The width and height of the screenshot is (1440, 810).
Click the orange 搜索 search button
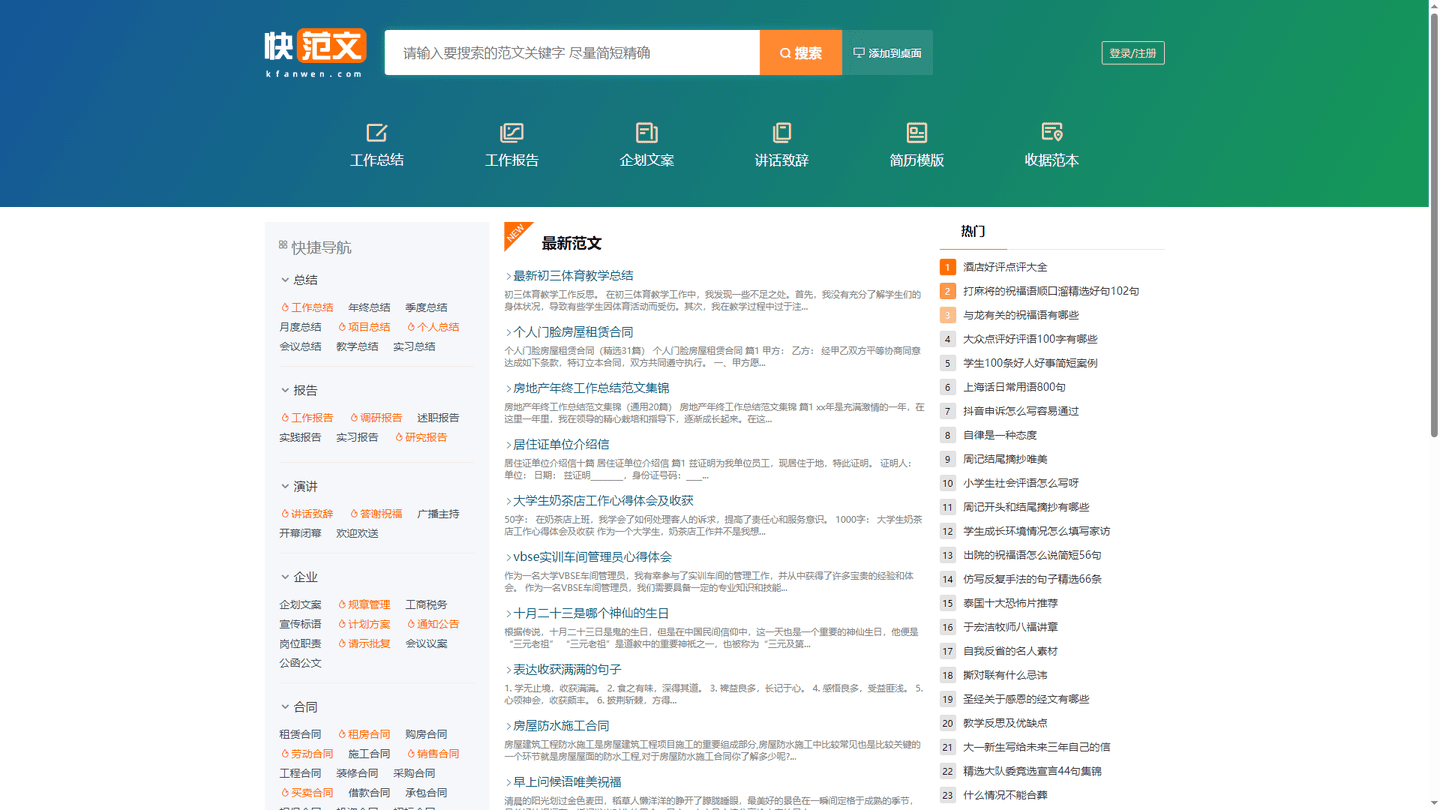[801, 53]
